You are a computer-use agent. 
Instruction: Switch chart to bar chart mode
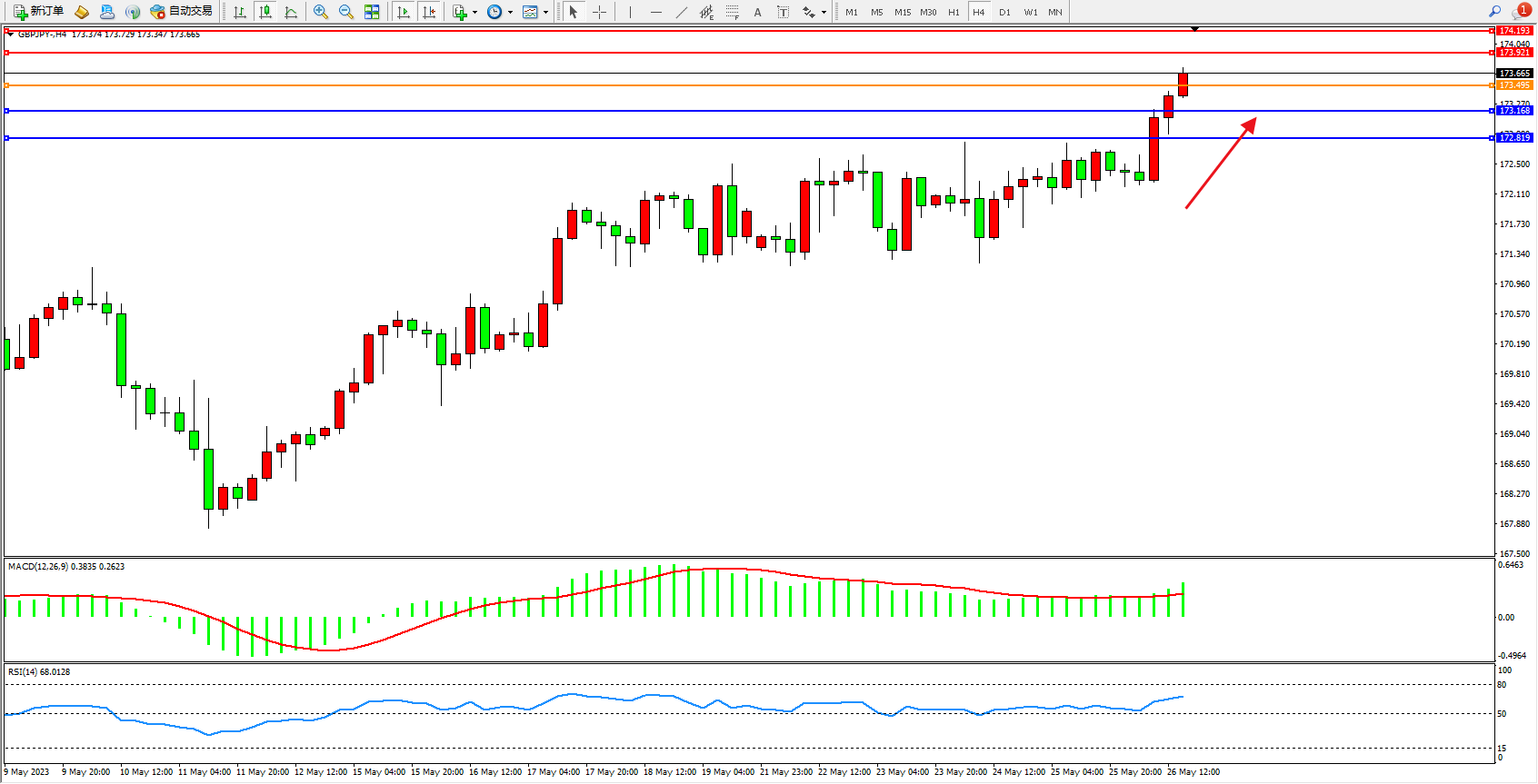(240, 12)
